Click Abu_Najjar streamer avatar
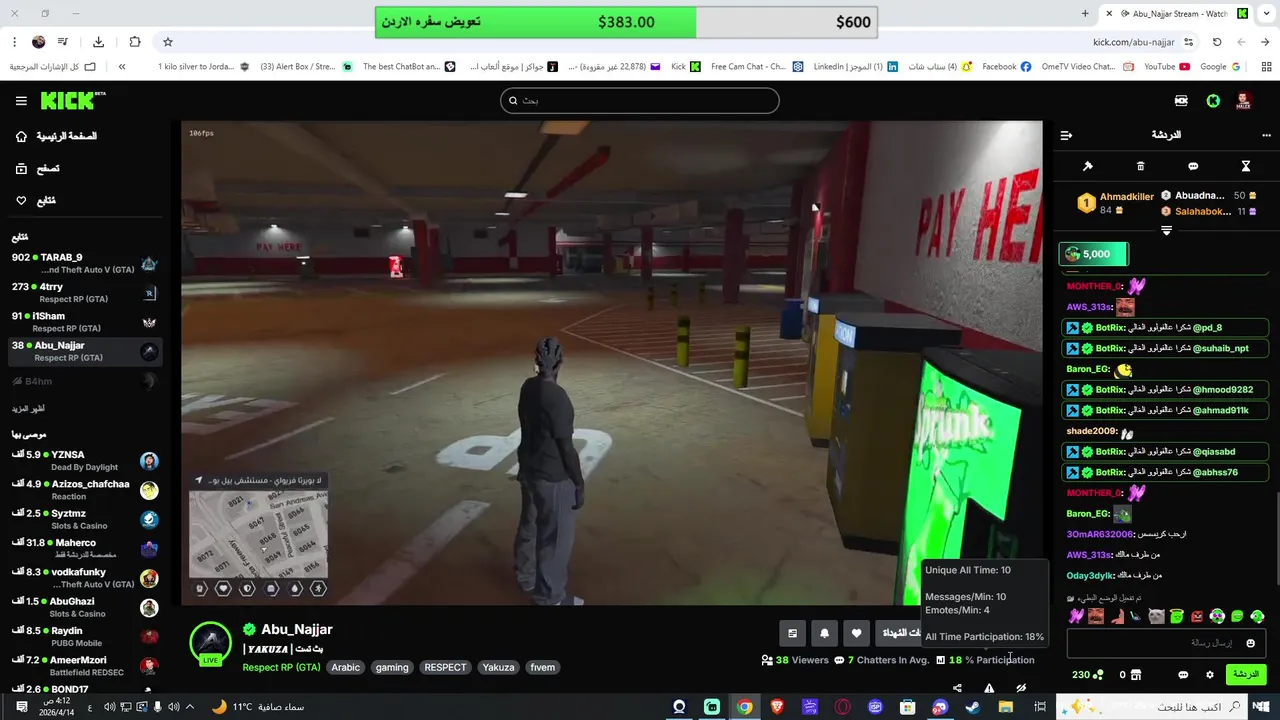1280x720 pixels. (211, 643)
